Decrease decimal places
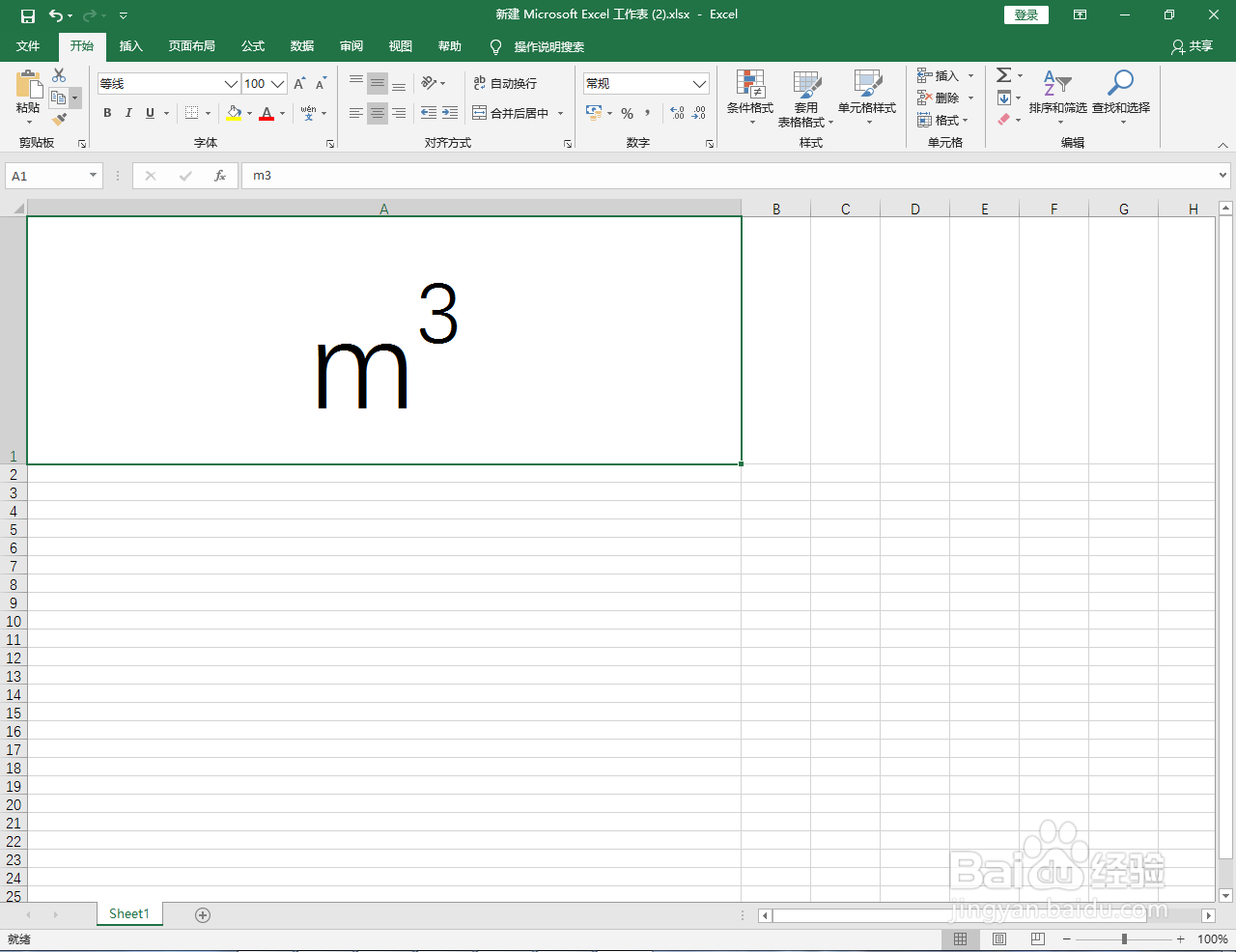 coord(699,113)
